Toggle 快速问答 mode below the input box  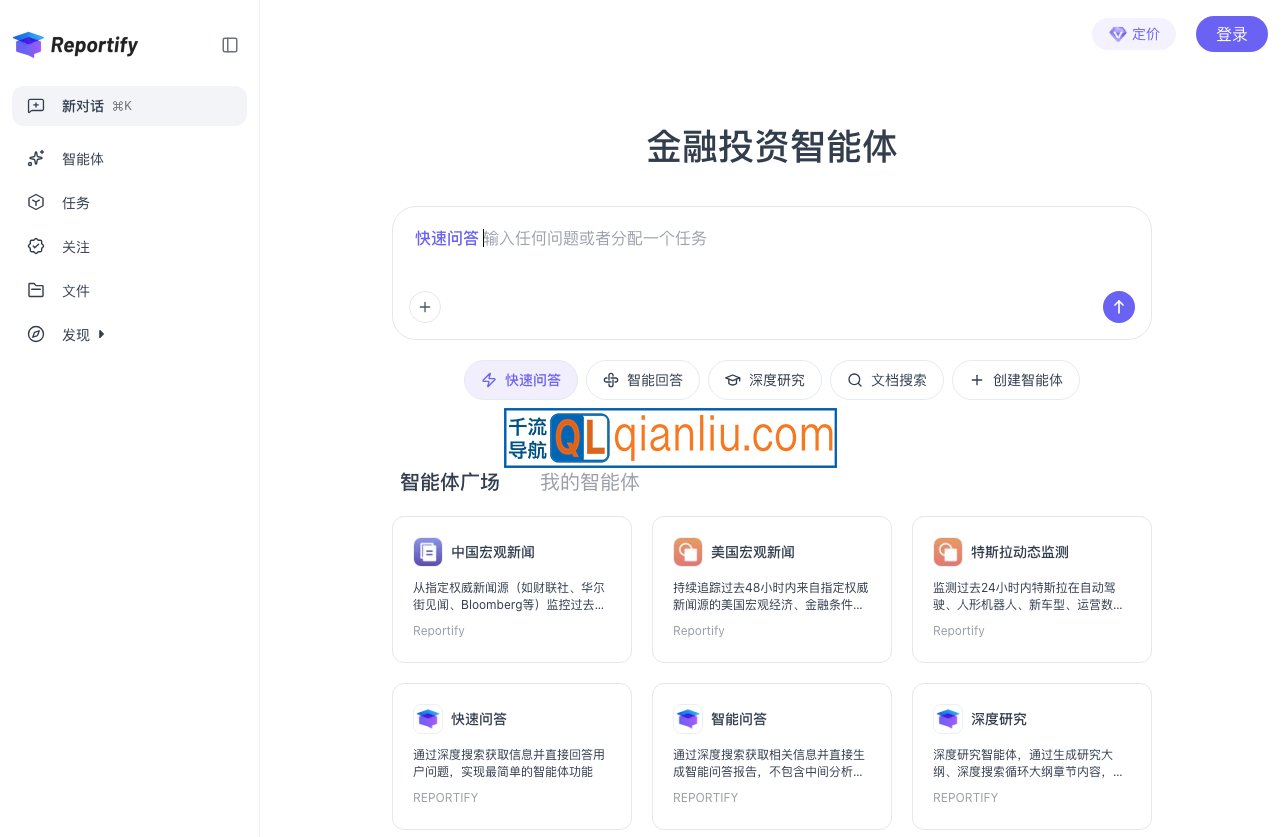(x=521, y=380)
